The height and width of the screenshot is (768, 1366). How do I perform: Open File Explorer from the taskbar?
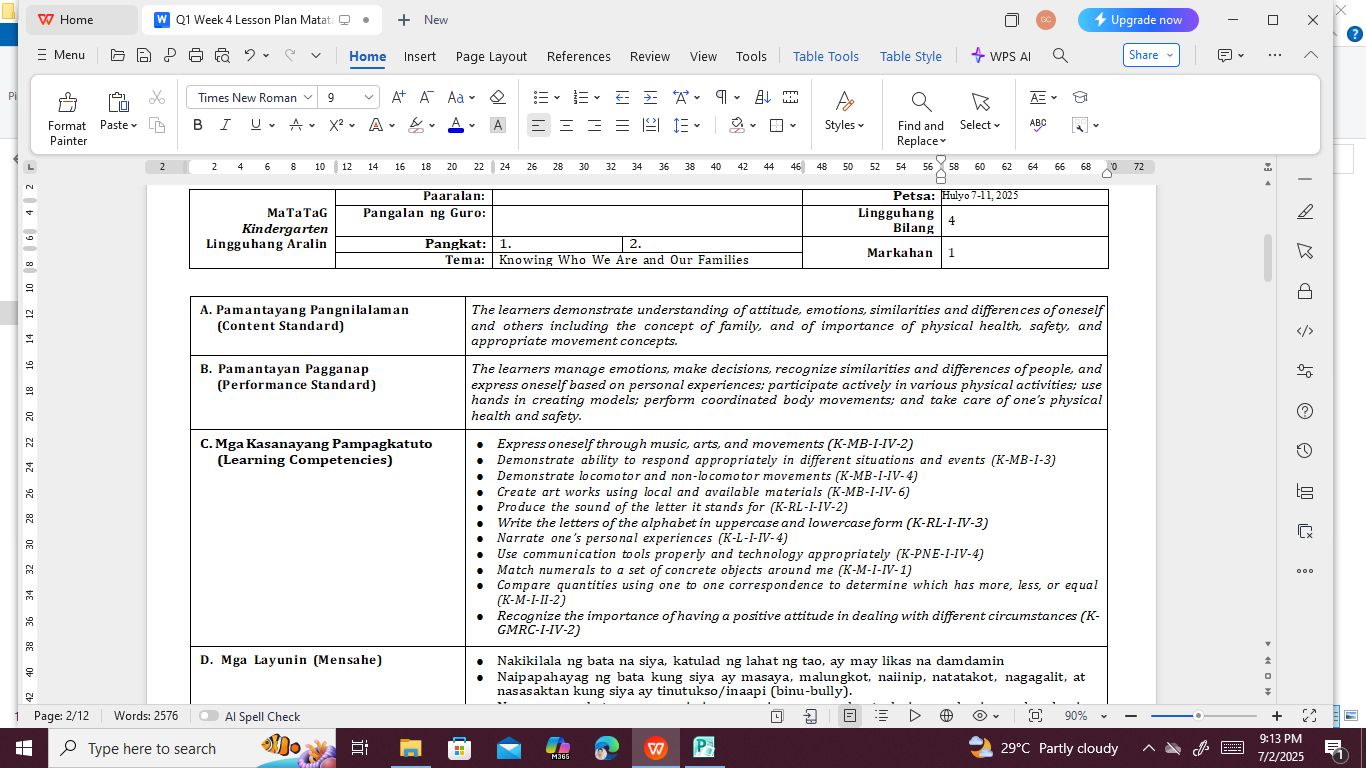point(410,748)
